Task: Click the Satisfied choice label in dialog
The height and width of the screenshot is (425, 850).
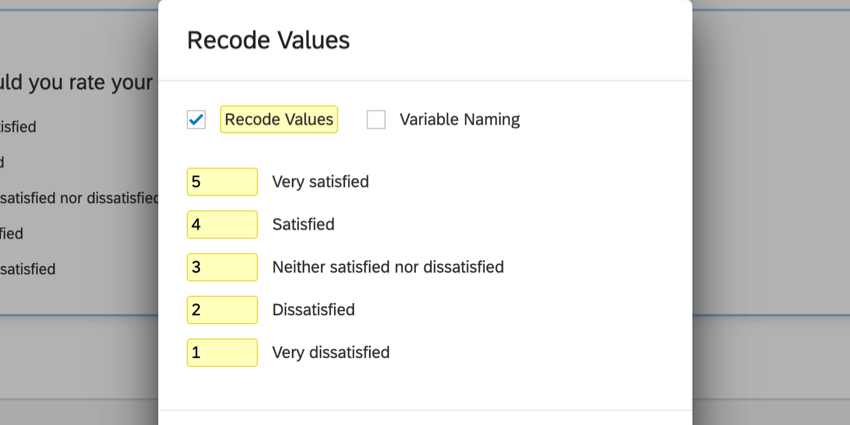Action: [303, 225]
